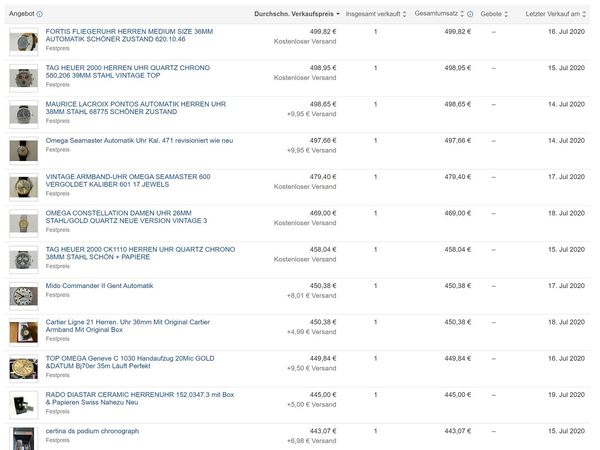Click TAG Heuer 560.206 thumbnail image
Image resolution: width=600 pixels, height=450 pixels.
24,78
